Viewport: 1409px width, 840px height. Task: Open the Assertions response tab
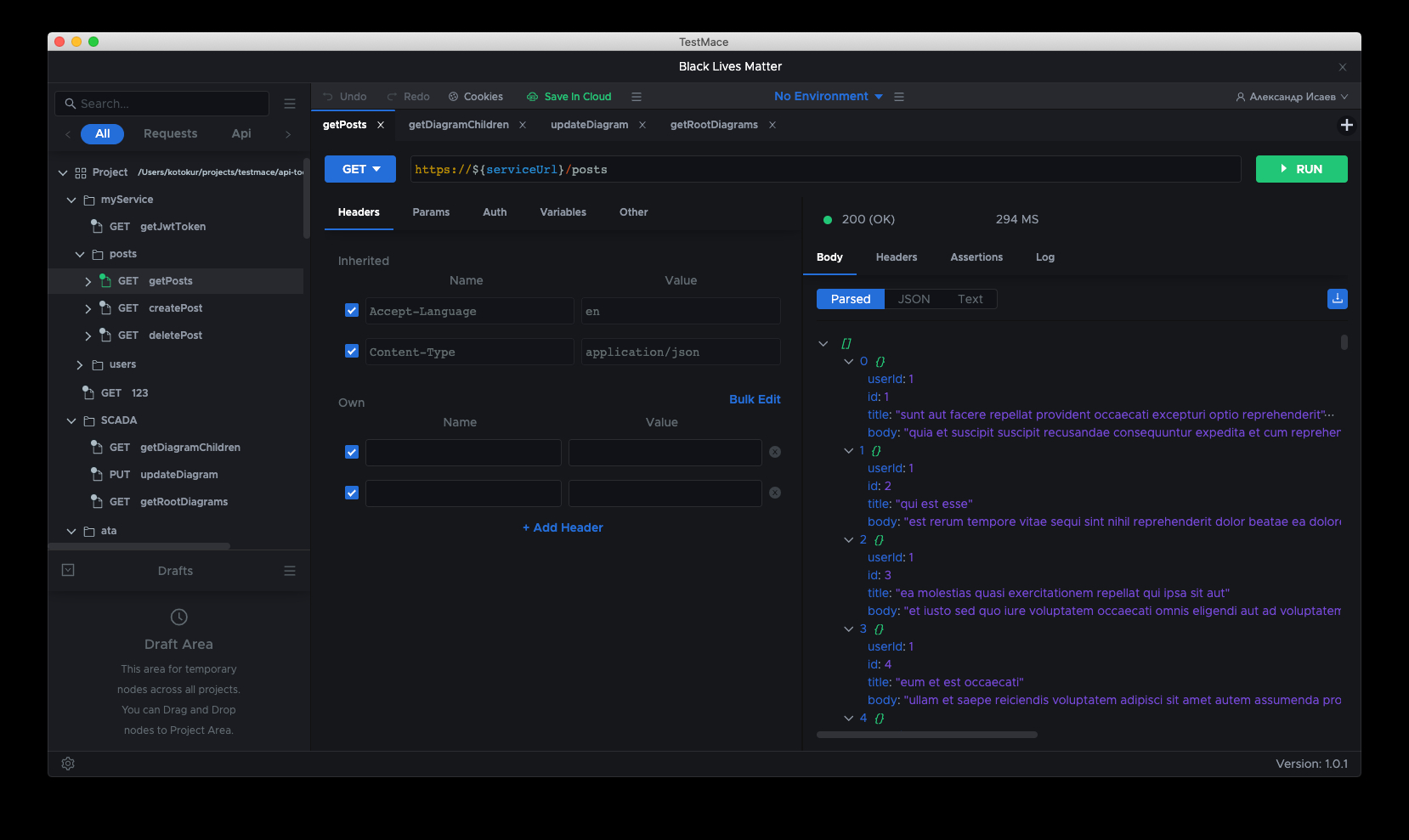pos(976,257)
